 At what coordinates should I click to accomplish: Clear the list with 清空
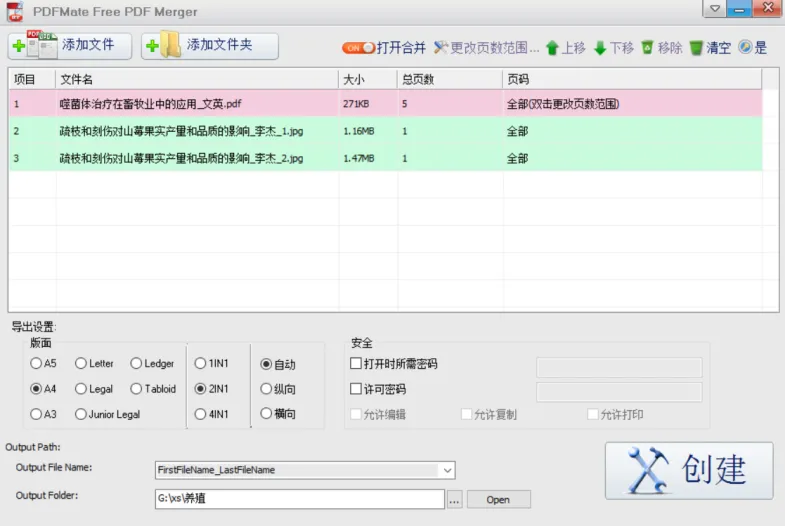[x=696, y=48]
